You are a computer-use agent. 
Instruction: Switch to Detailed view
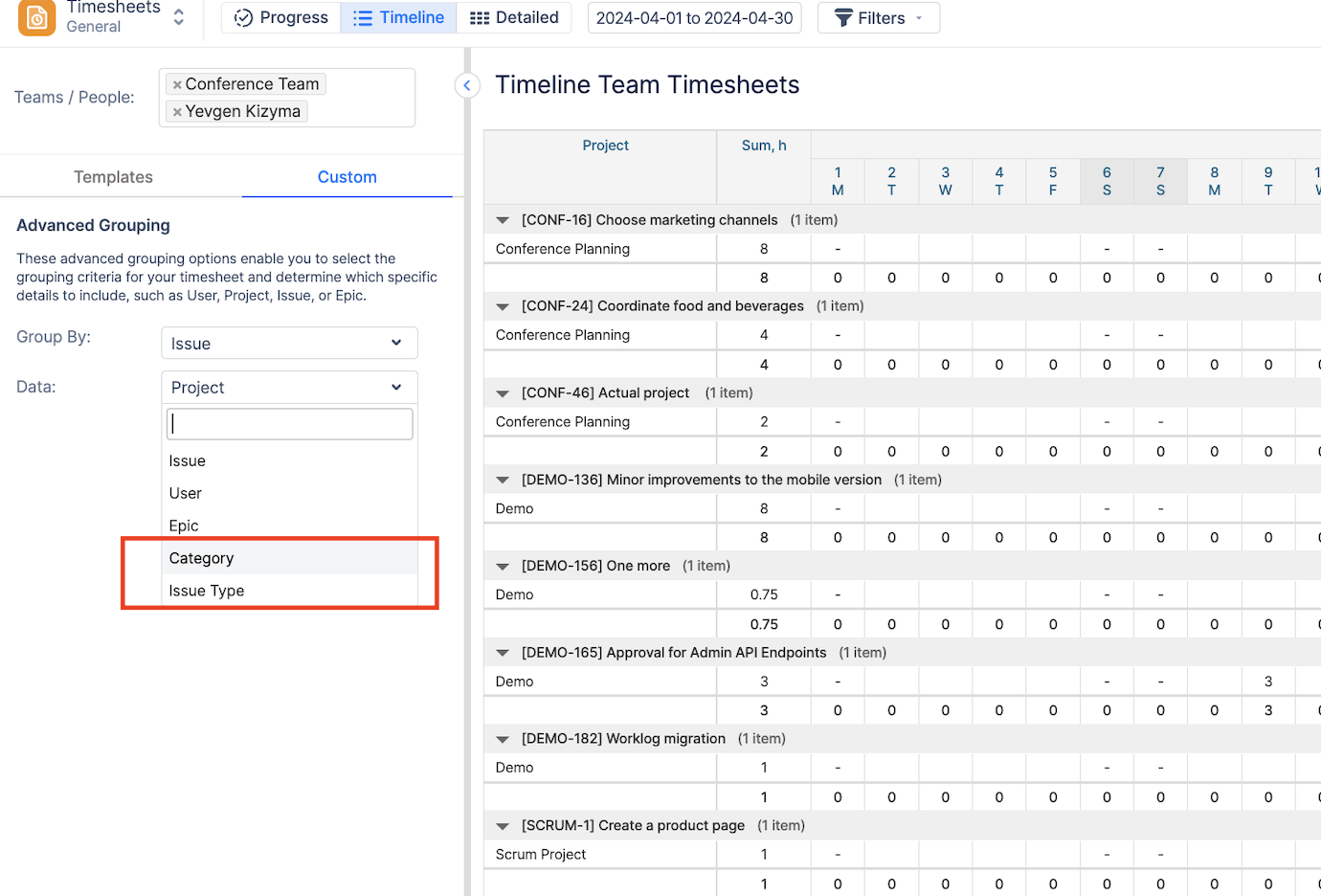click(x=514, y=17)
